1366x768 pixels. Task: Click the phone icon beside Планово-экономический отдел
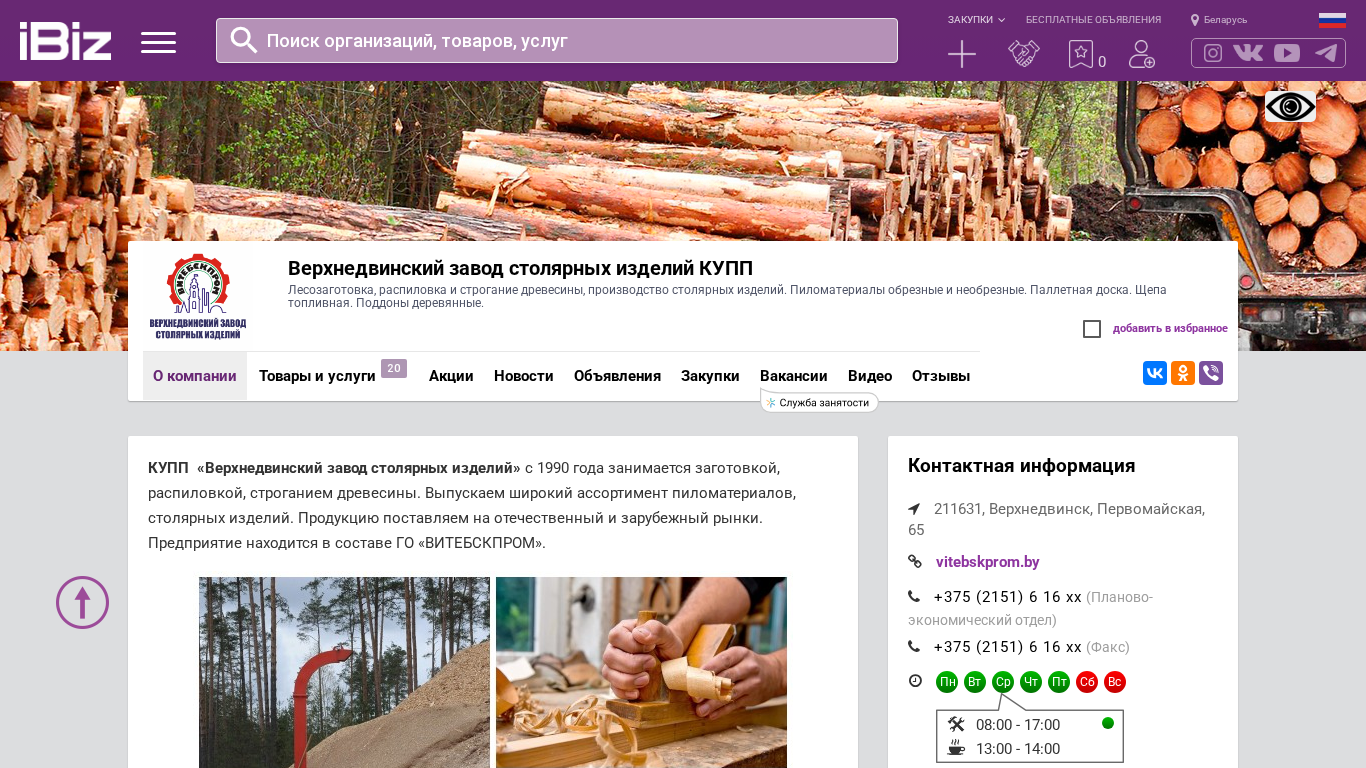coord(914,597)
